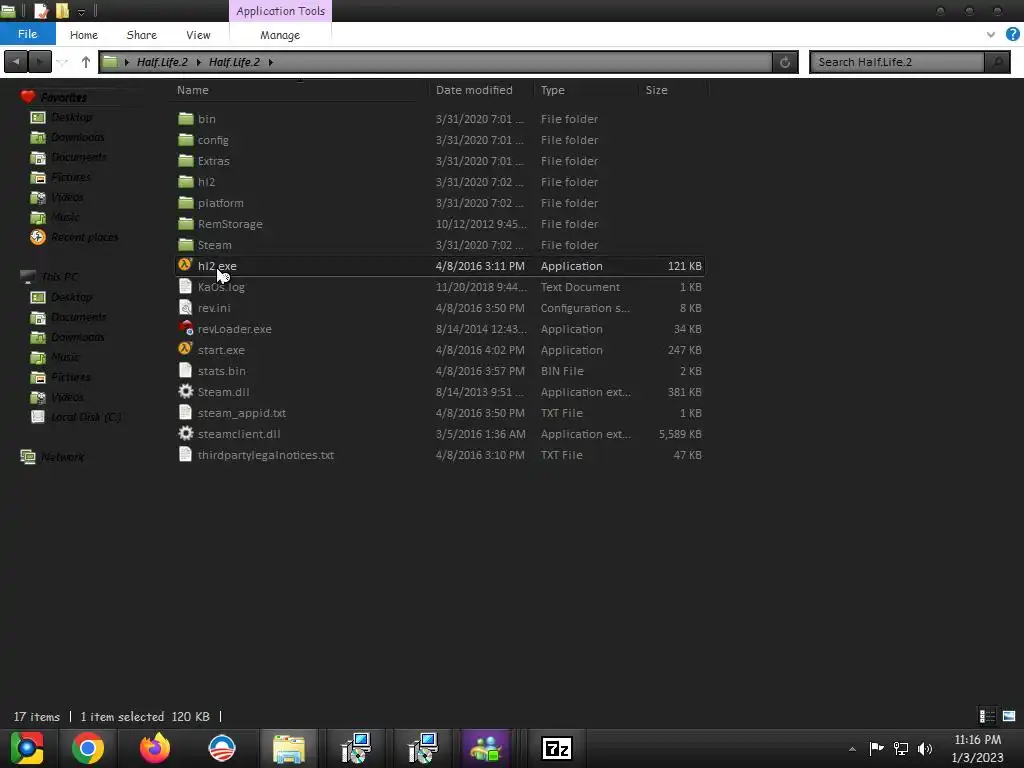Open the recent locations dropdown arrow
Viewport: 1024px width, 768px height.
coord(63,62)
